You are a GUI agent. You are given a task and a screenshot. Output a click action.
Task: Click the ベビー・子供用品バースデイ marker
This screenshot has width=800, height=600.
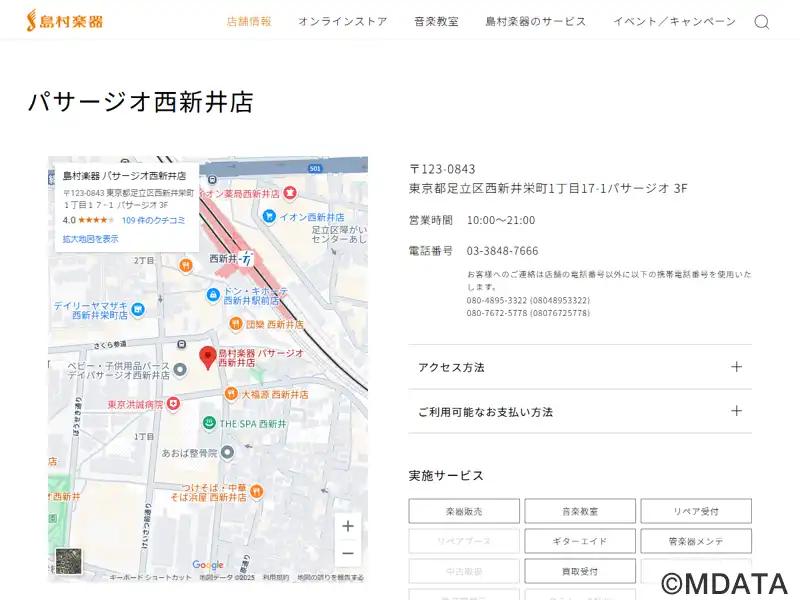coord(180,369)
